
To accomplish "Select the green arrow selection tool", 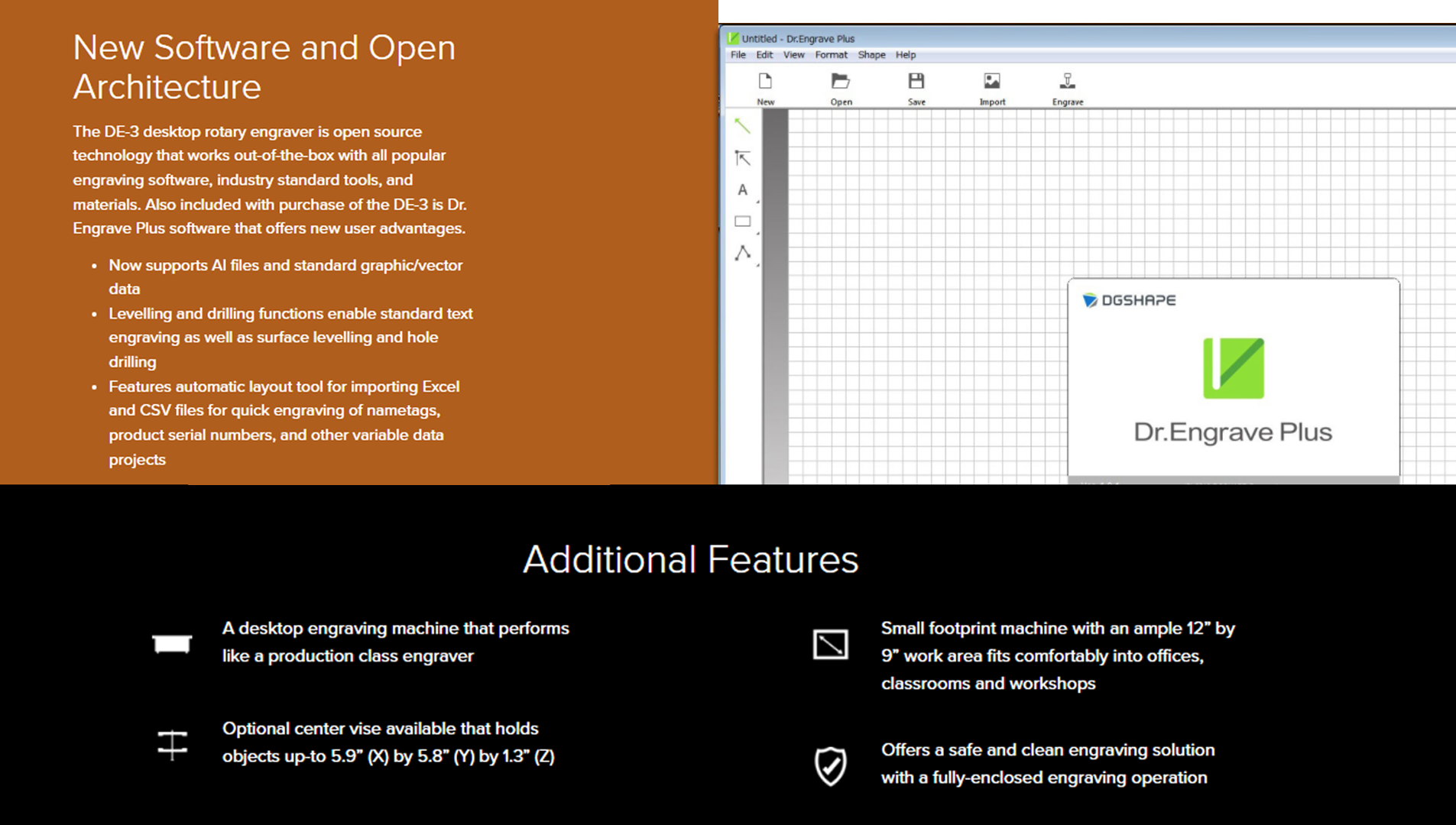I will coord(742,126).
